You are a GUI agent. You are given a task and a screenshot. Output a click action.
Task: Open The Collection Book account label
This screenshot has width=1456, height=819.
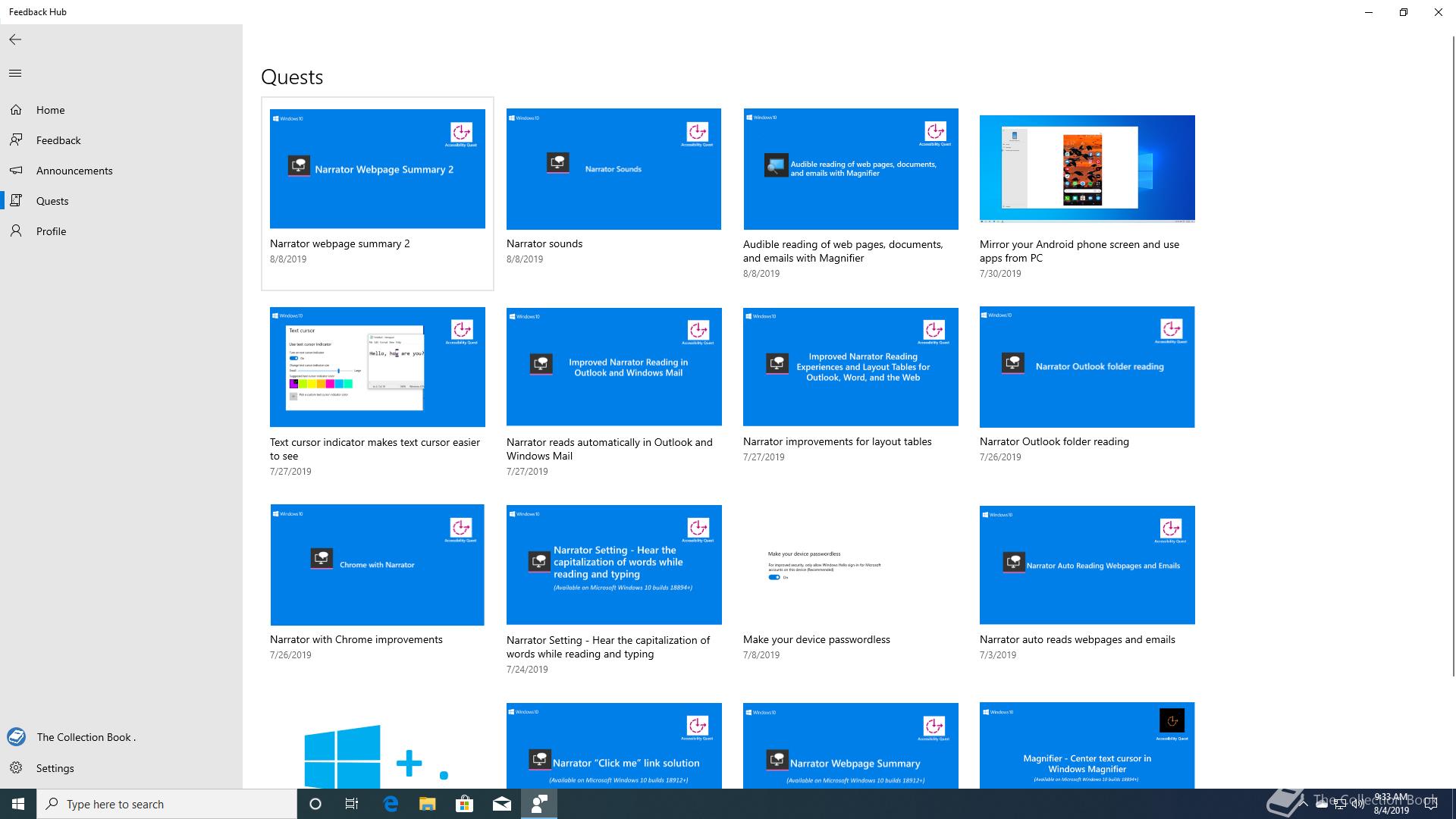click(x=86, y=737)
